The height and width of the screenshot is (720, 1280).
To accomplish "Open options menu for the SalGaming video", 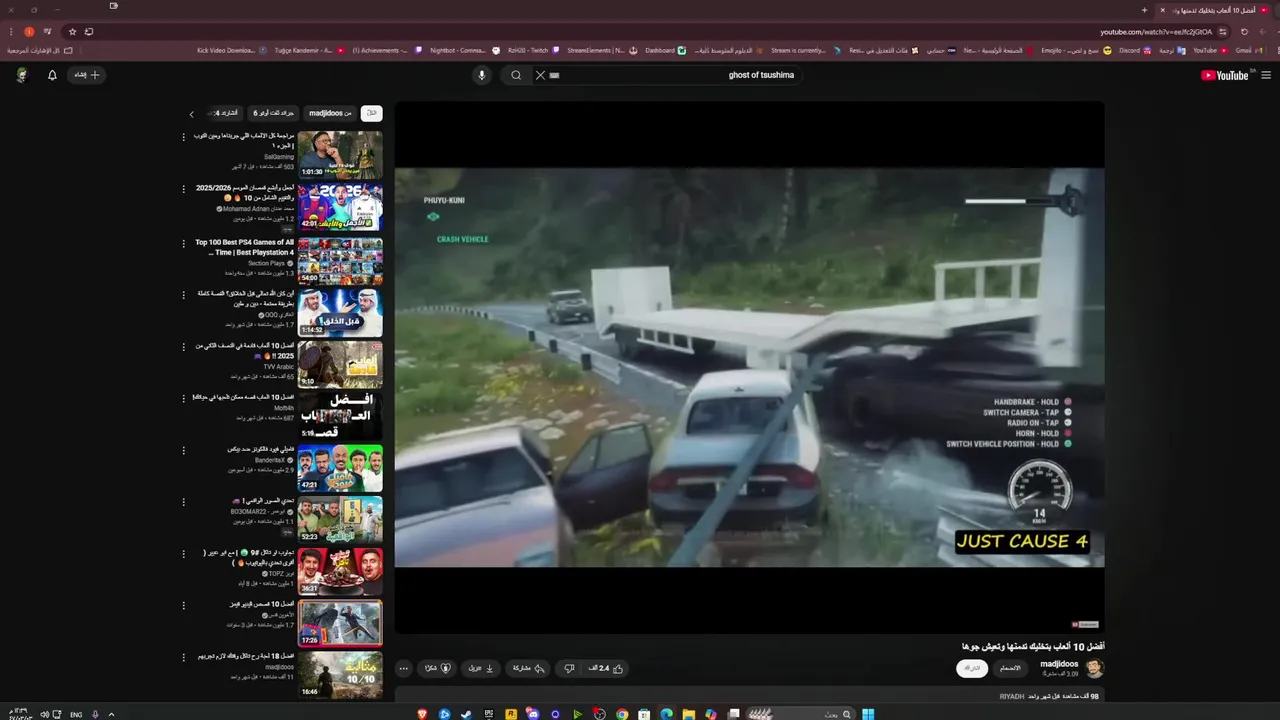I will [183, 137].
